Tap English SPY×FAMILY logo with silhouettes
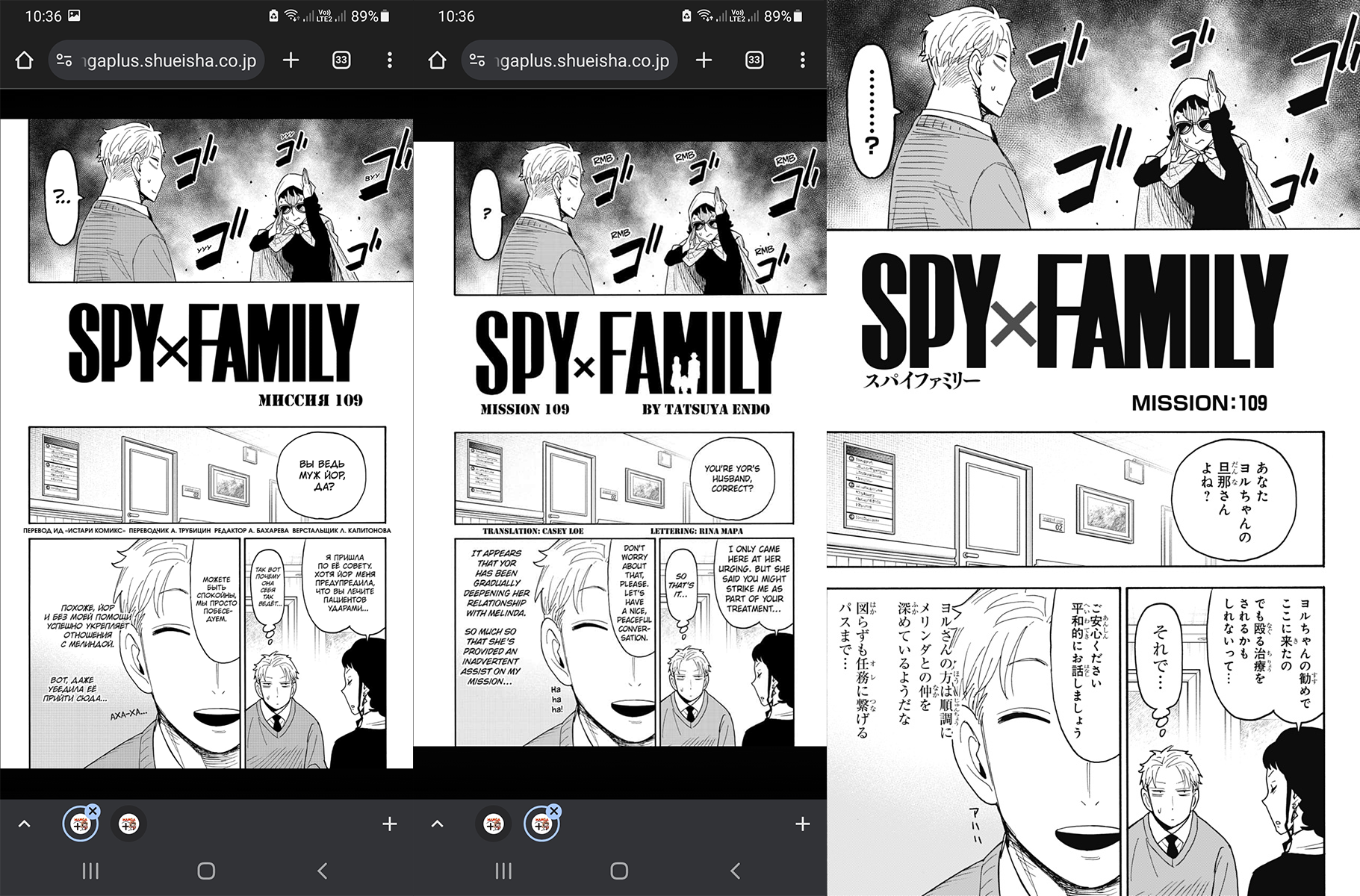The width and height of the screenshot is (1360, 896). click(627, 352)
